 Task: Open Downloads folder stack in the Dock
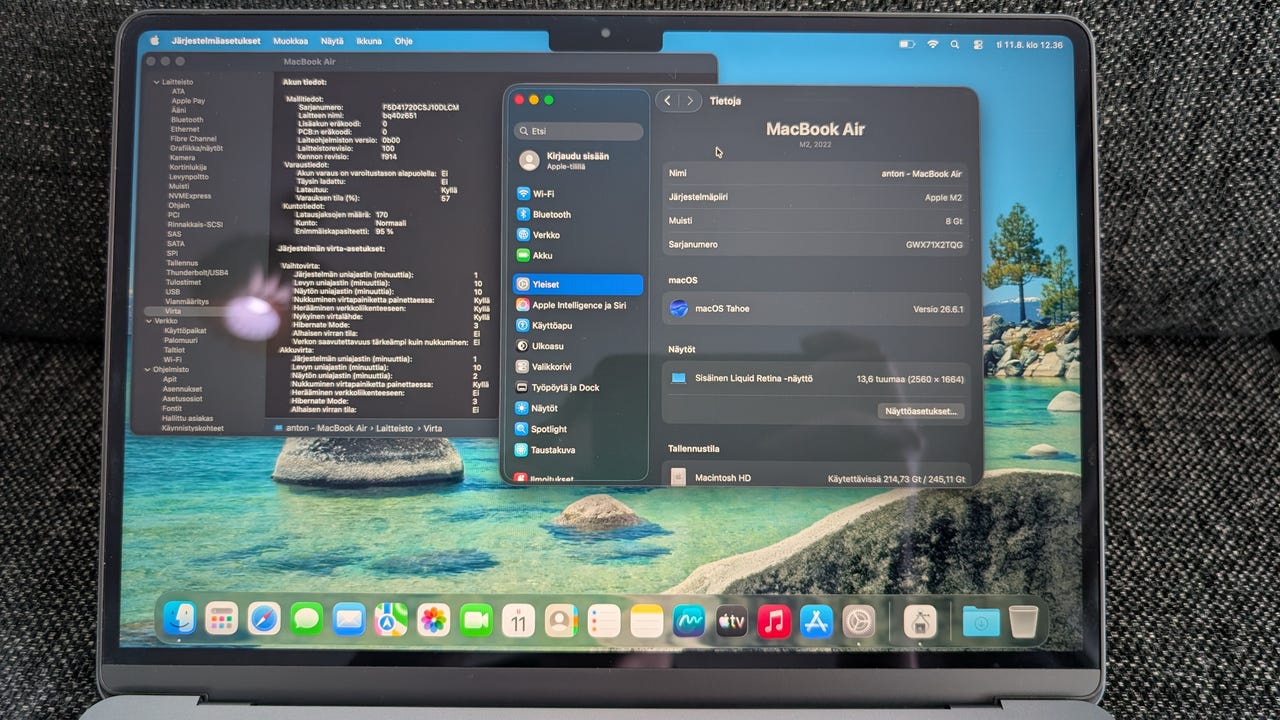pyautogui.click(x=981, y=622)
